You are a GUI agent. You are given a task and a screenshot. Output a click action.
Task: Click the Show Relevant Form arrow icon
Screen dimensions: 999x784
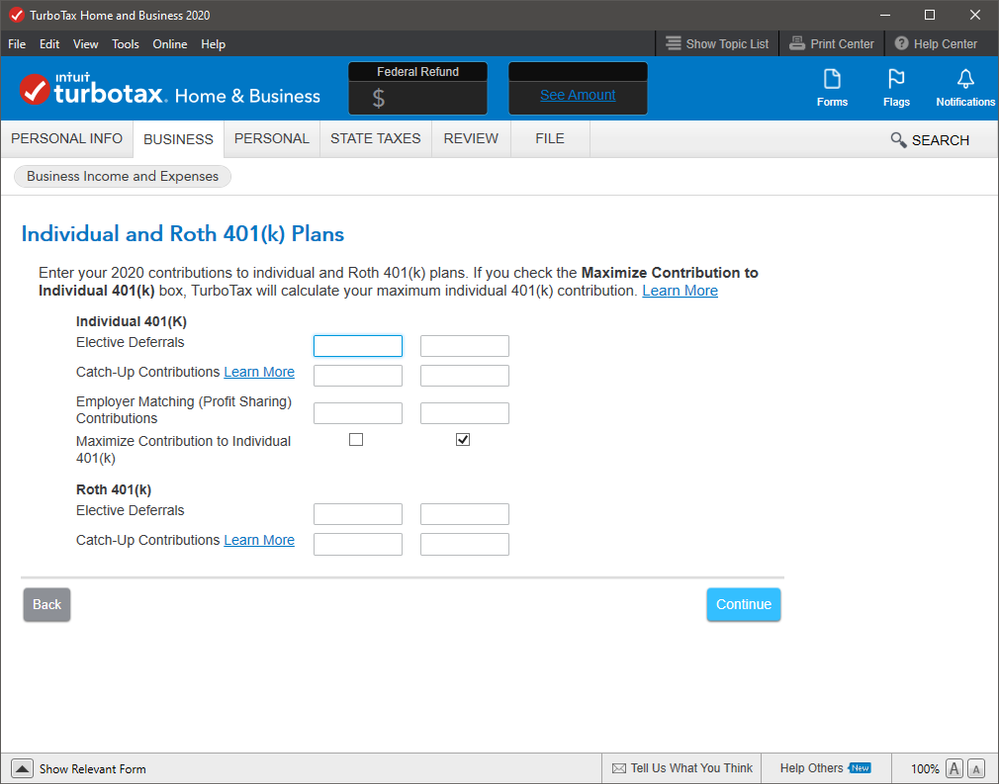pos(22,769)
